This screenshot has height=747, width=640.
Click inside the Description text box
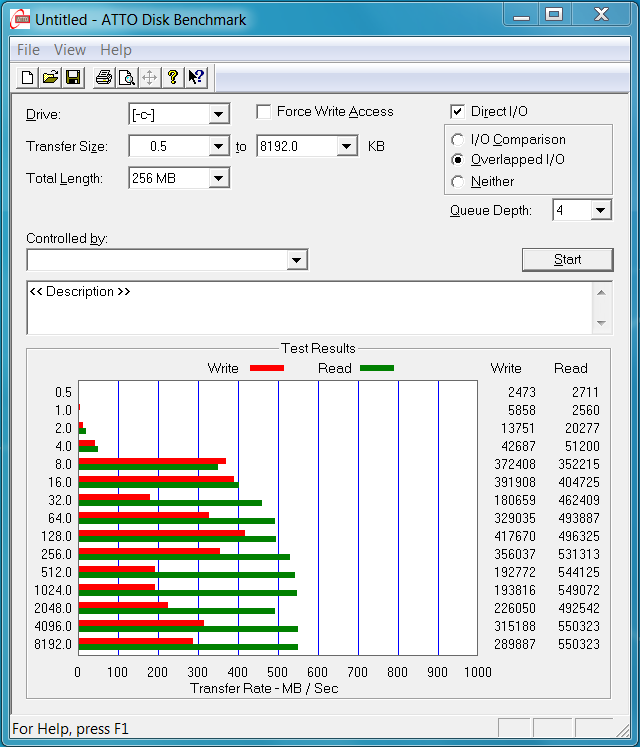310,308
